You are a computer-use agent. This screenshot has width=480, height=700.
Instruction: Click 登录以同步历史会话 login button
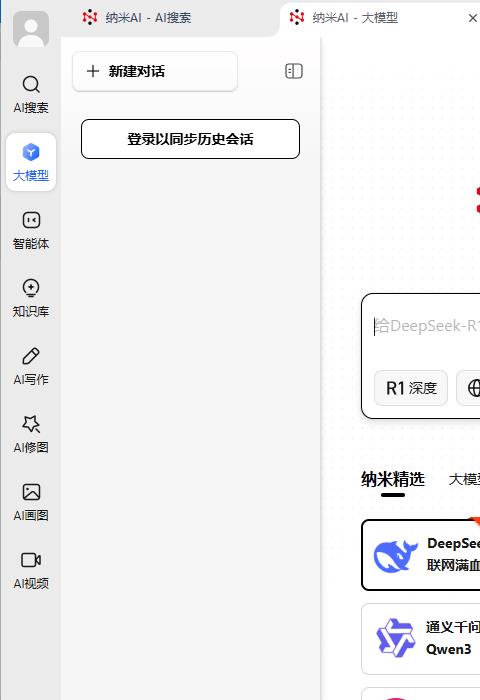point(190,139)
